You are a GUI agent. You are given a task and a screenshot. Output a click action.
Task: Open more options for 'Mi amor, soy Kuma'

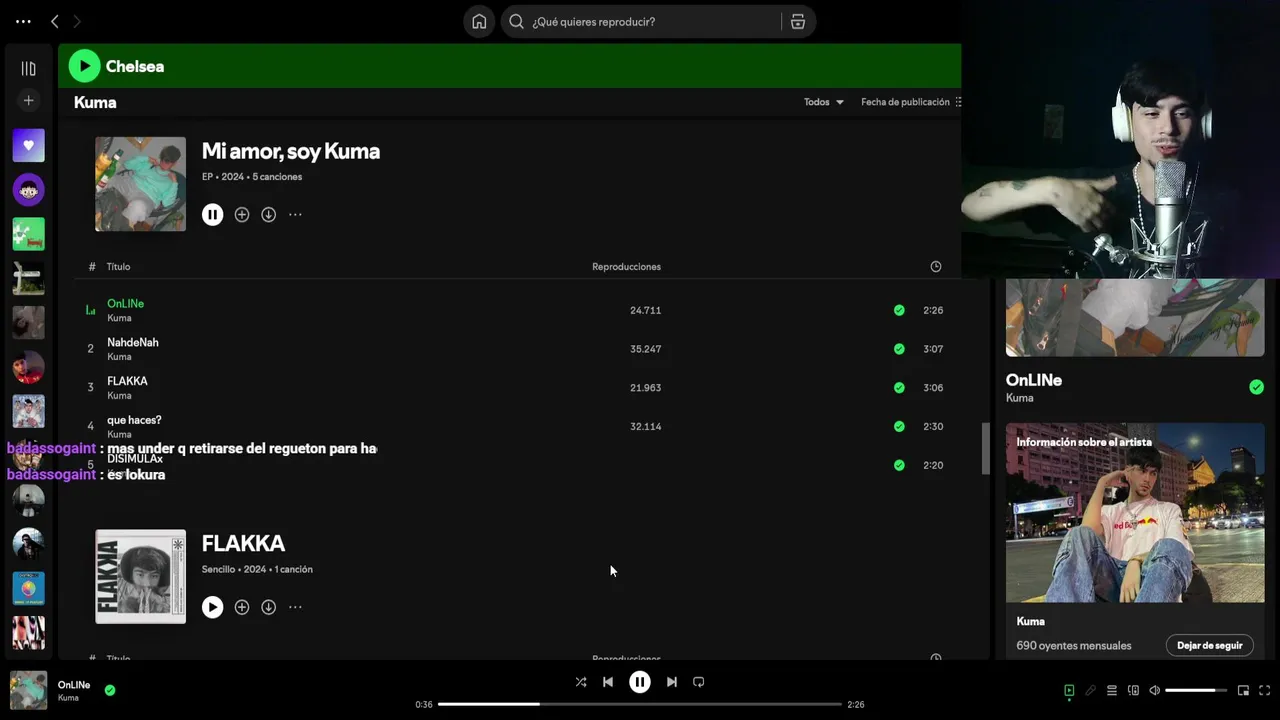pos(295,214)
